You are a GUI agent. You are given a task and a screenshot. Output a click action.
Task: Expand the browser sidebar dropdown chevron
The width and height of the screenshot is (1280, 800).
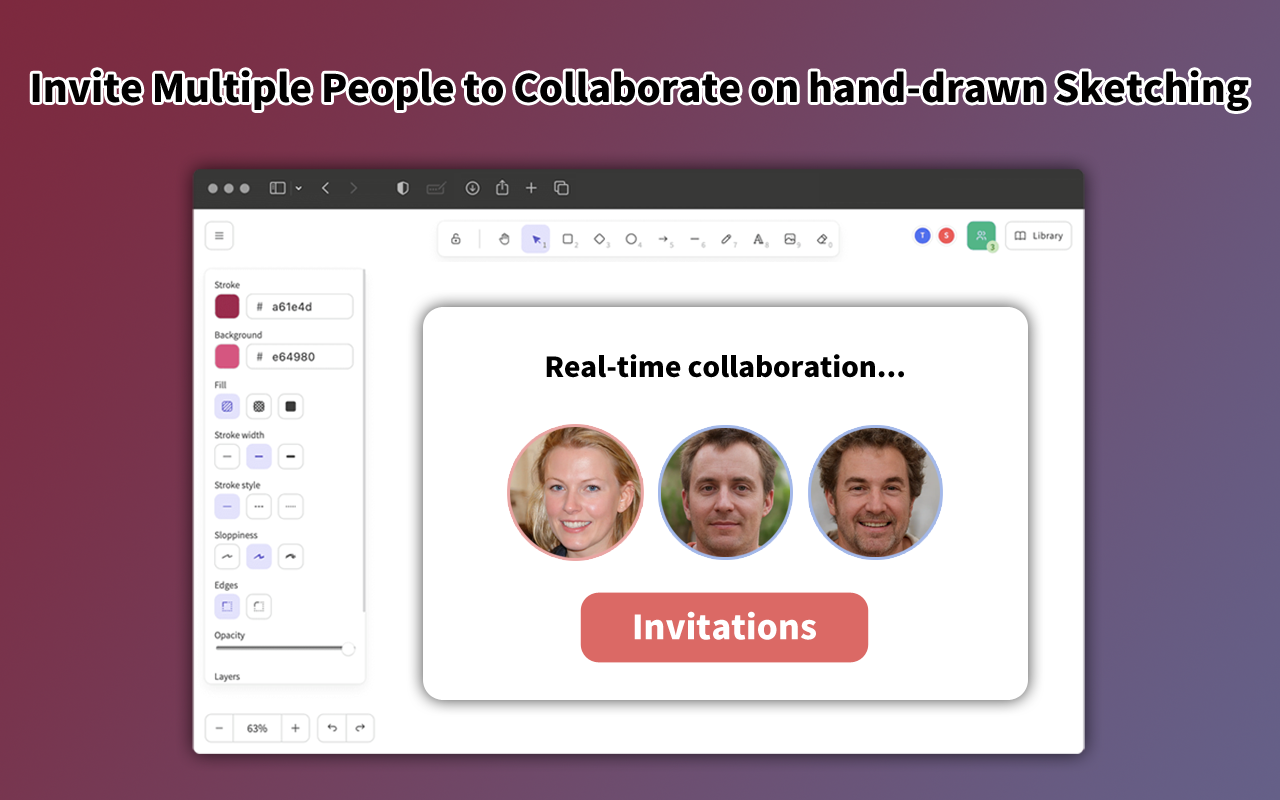tap(299, 188)
